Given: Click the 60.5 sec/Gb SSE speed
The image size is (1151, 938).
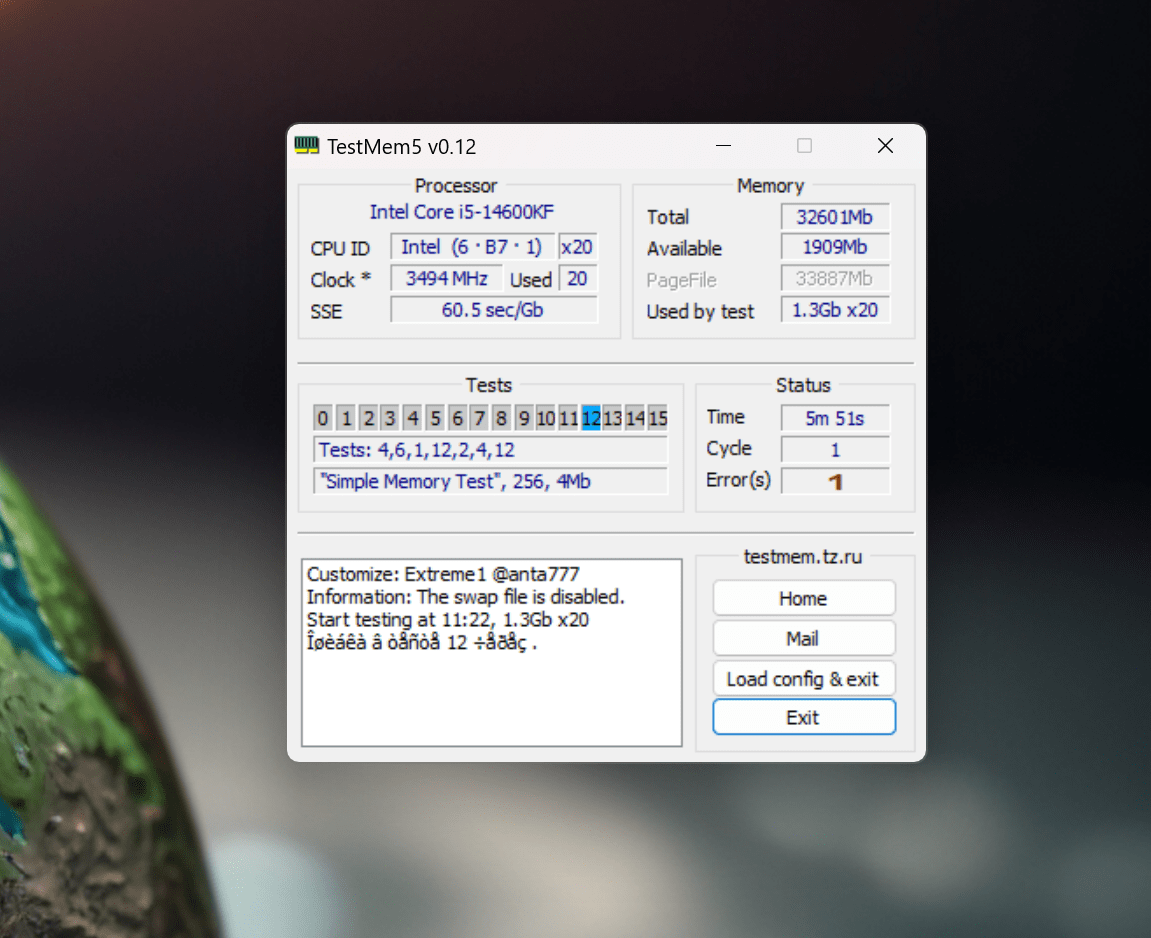Looking at the screenshot, I should coord(493,310).
